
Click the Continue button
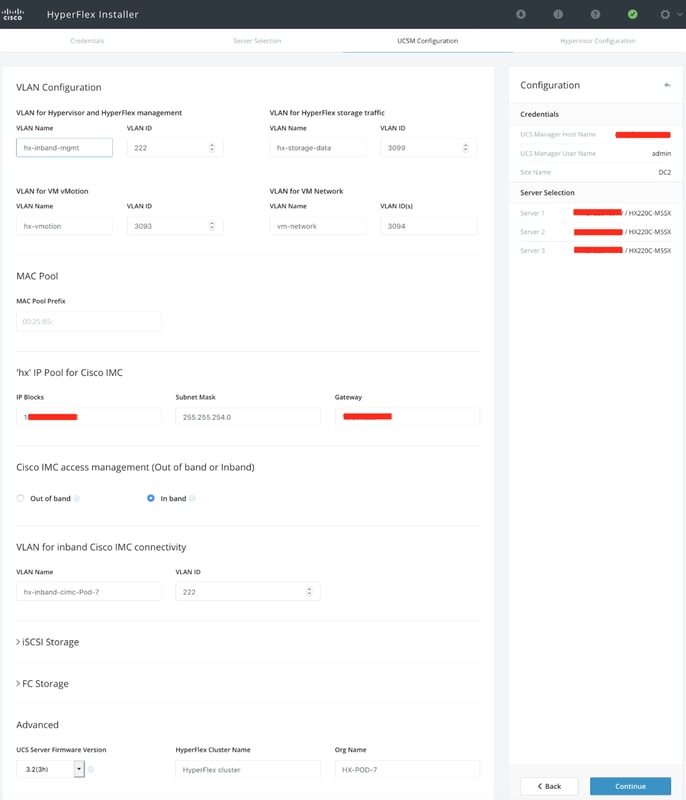click(630, 786)
